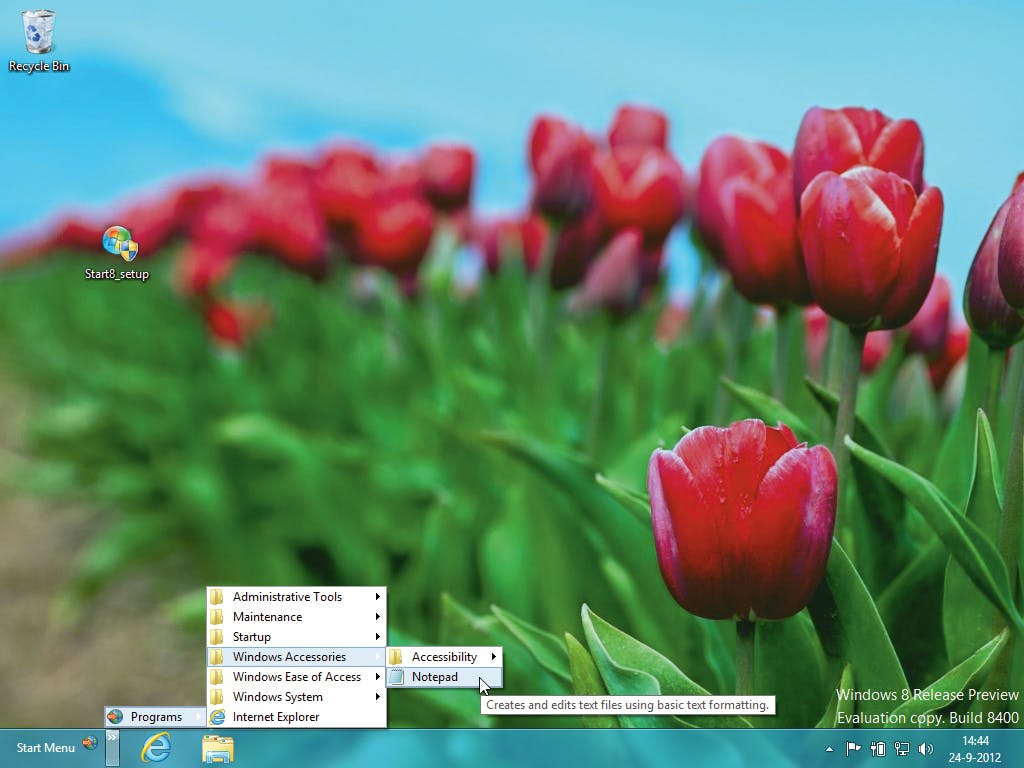Open the clock showing 14:44

(975, 741)
